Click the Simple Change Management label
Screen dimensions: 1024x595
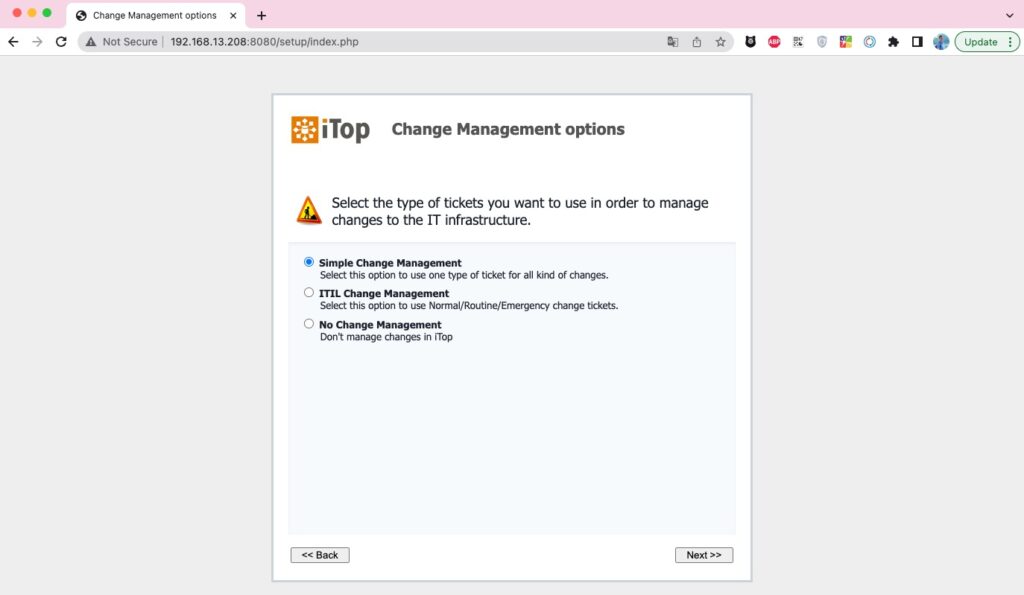[x=390, y=263]
